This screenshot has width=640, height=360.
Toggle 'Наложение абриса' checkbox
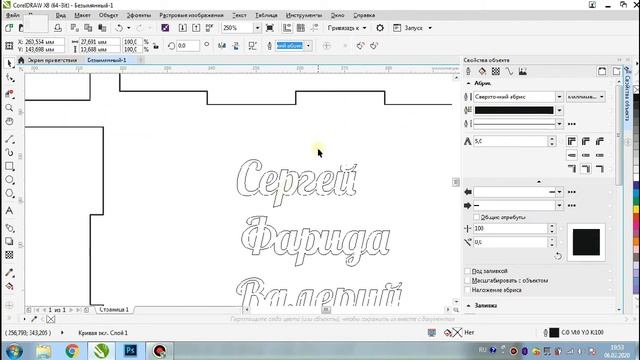[x=468, y=290]
